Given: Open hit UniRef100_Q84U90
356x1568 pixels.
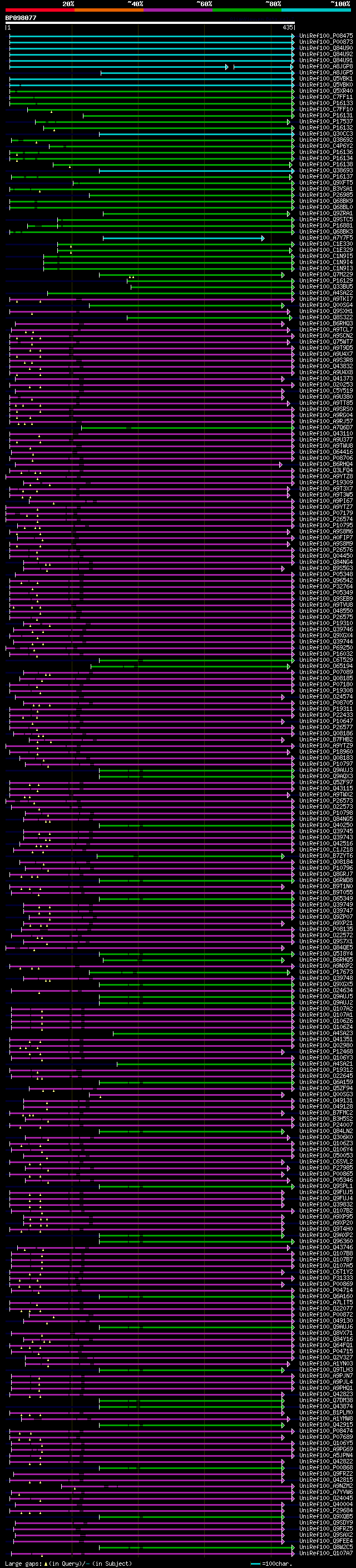Looking at the screenshot, I should 326,48.
